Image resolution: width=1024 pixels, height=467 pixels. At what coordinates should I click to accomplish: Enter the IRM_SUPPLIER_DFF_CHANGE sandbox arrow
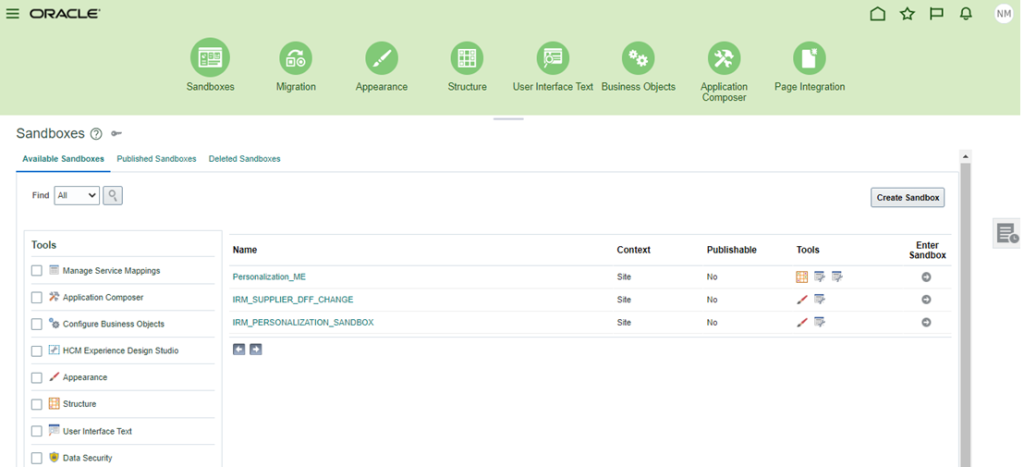click(926, 300)
